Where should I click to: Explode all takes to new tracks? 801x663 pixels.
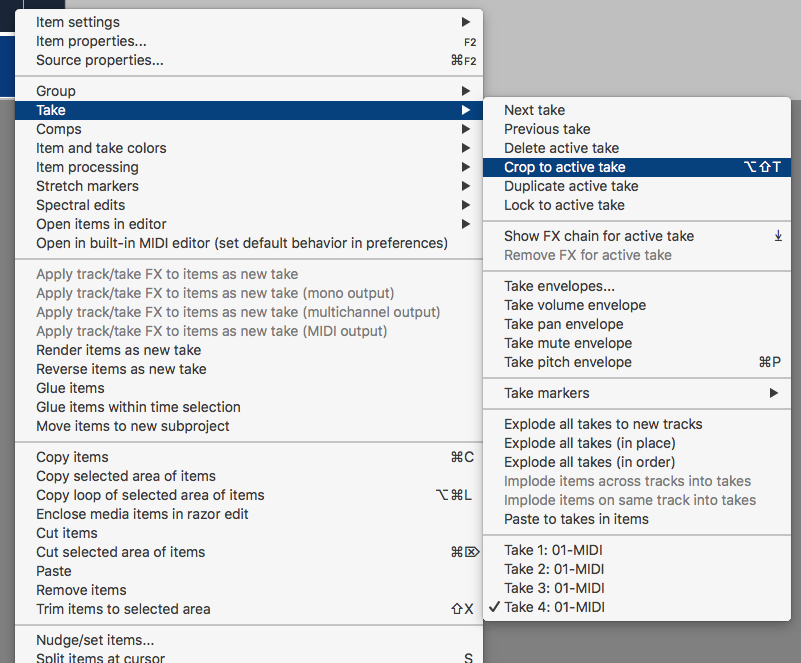coord(603,424)
